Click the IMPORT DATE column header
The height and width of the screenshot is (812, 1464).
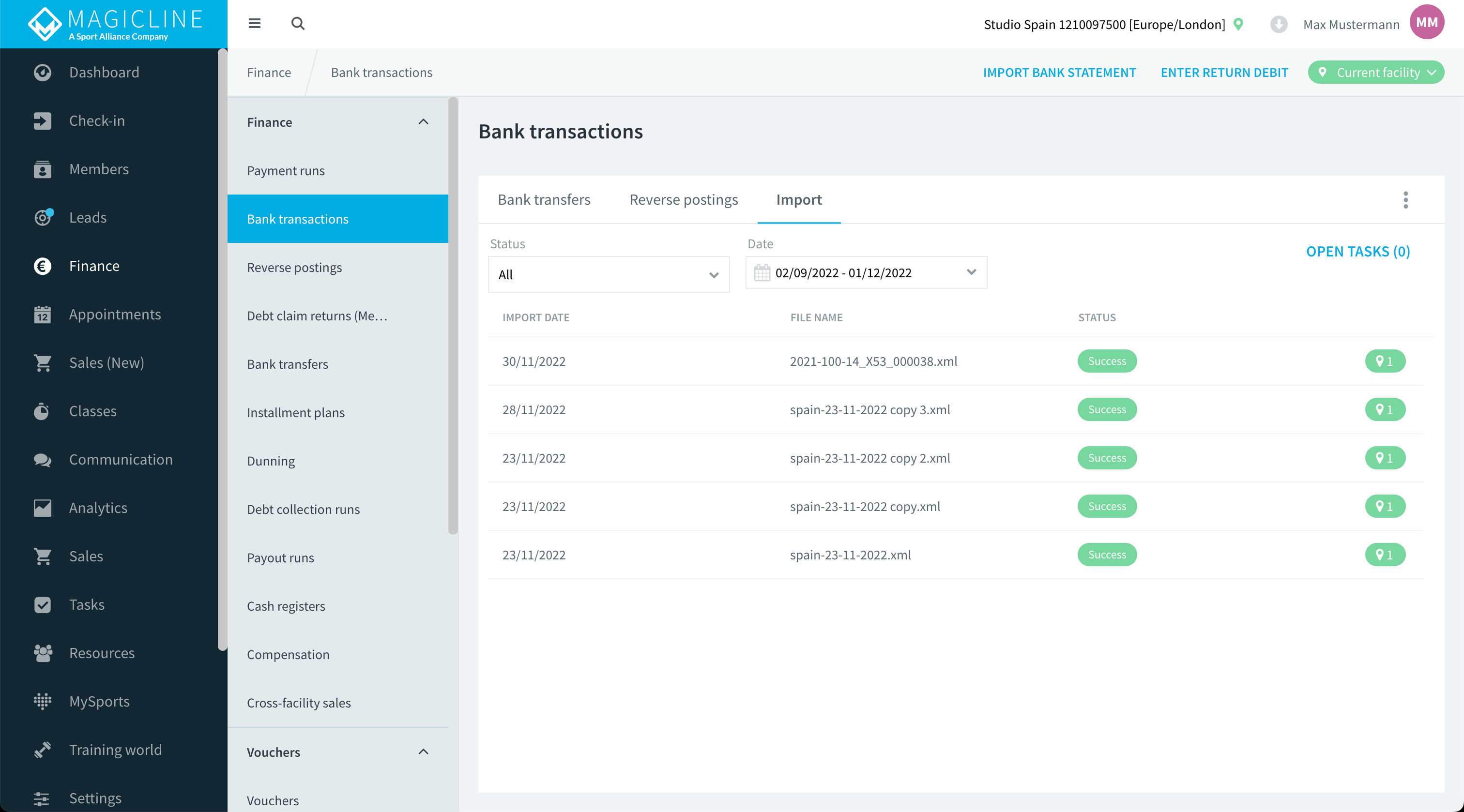tap(535, 317)
